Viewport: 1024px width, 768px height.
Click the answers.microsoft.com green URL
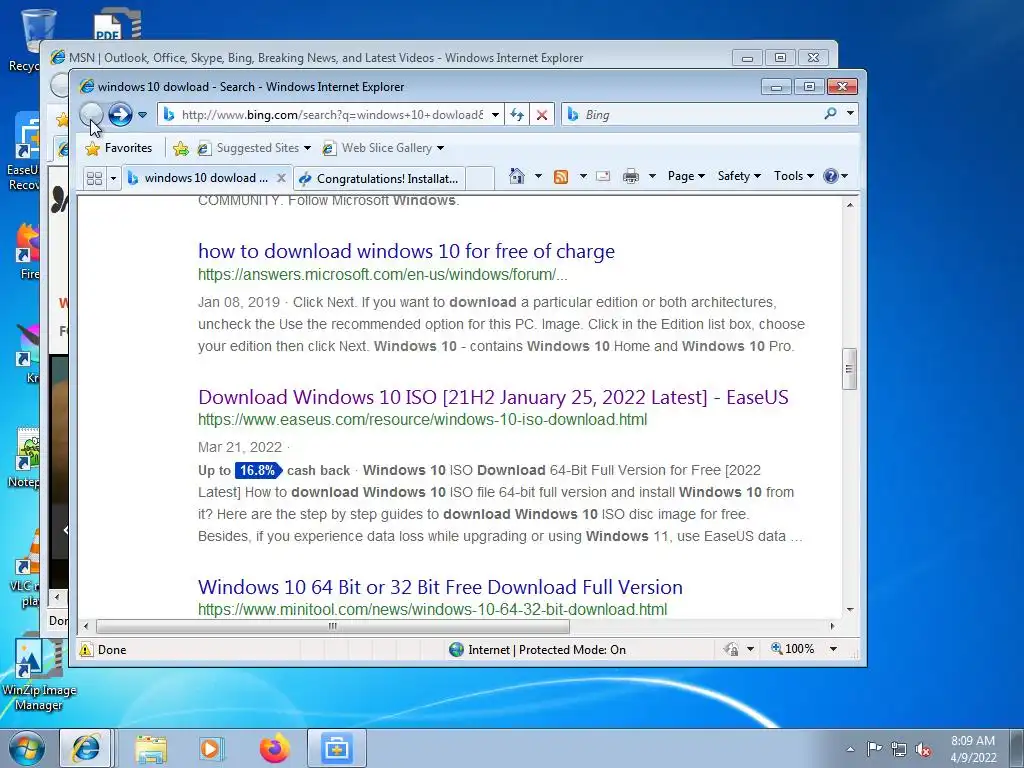[383, 274]
